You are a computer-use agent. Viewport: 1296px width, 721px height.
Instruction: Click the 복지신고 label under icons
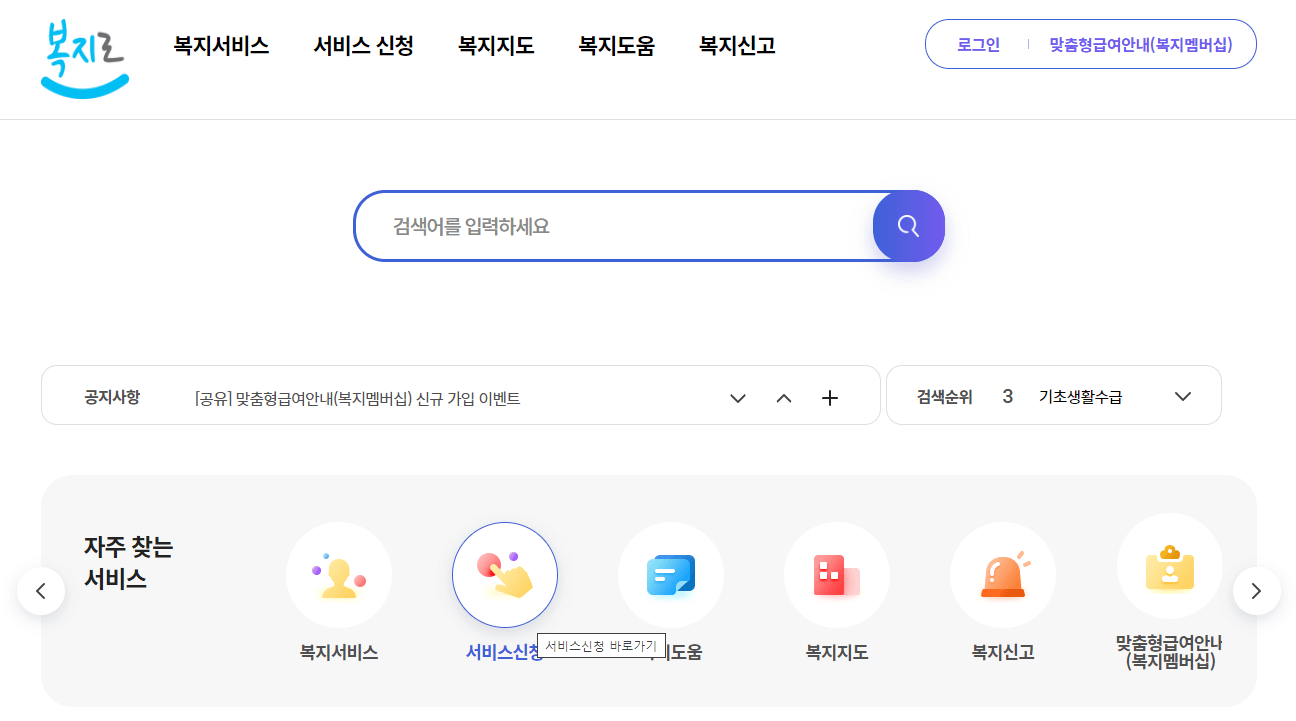point(1003,653)
